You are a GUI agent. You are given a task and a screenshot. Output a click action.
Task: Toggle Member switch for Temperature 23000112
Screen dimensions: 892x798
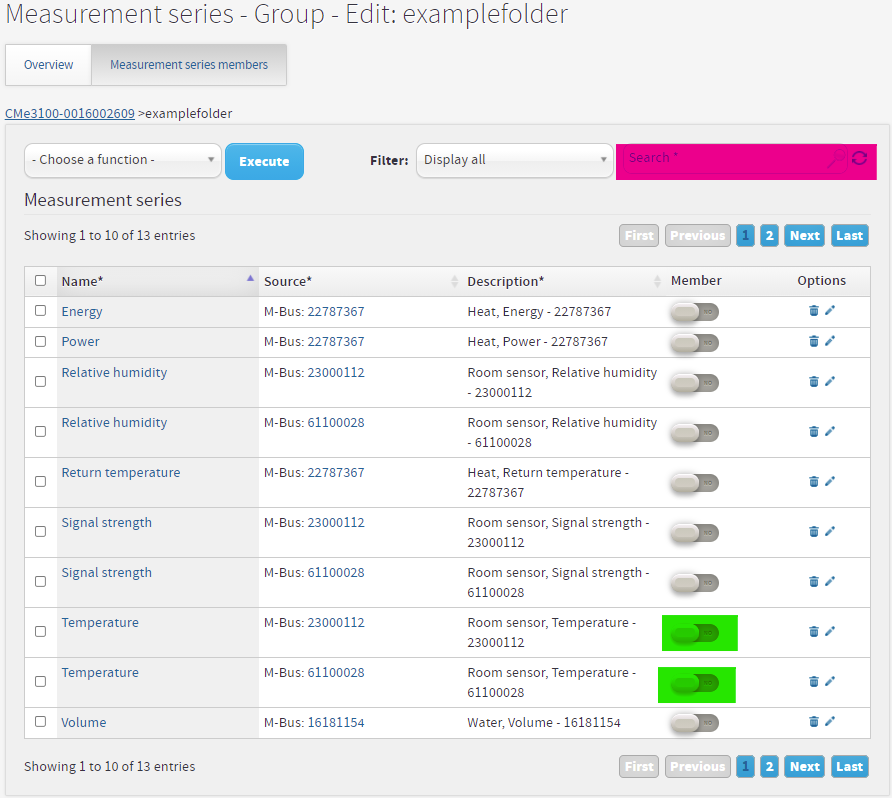pyautogui.click(x=695, y=632)
